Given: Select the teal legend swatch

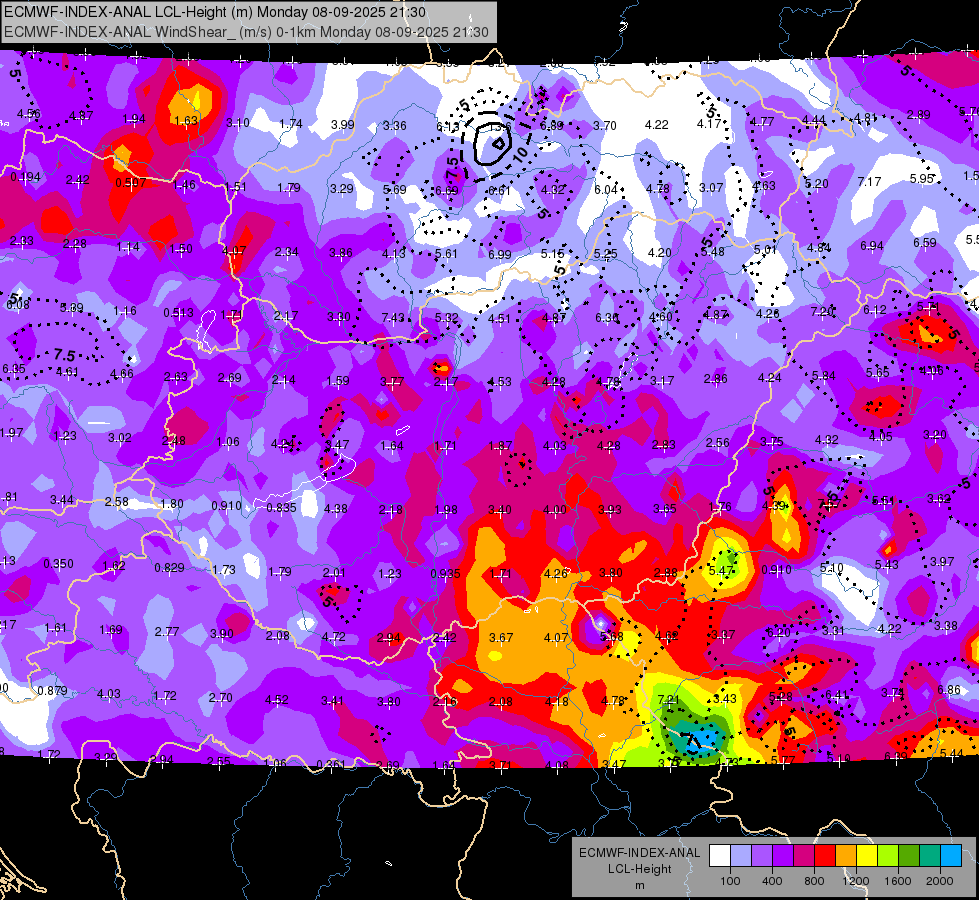Looking at the screenshot, I should [930, 856].
